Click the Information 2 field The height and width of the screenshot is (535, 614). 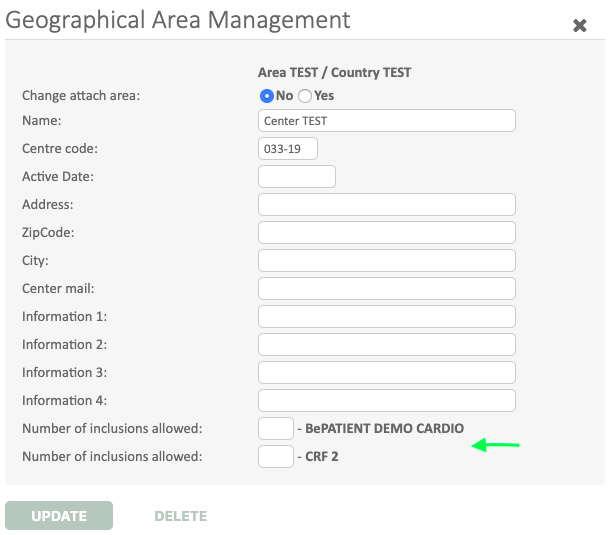[x=386, y=345]
